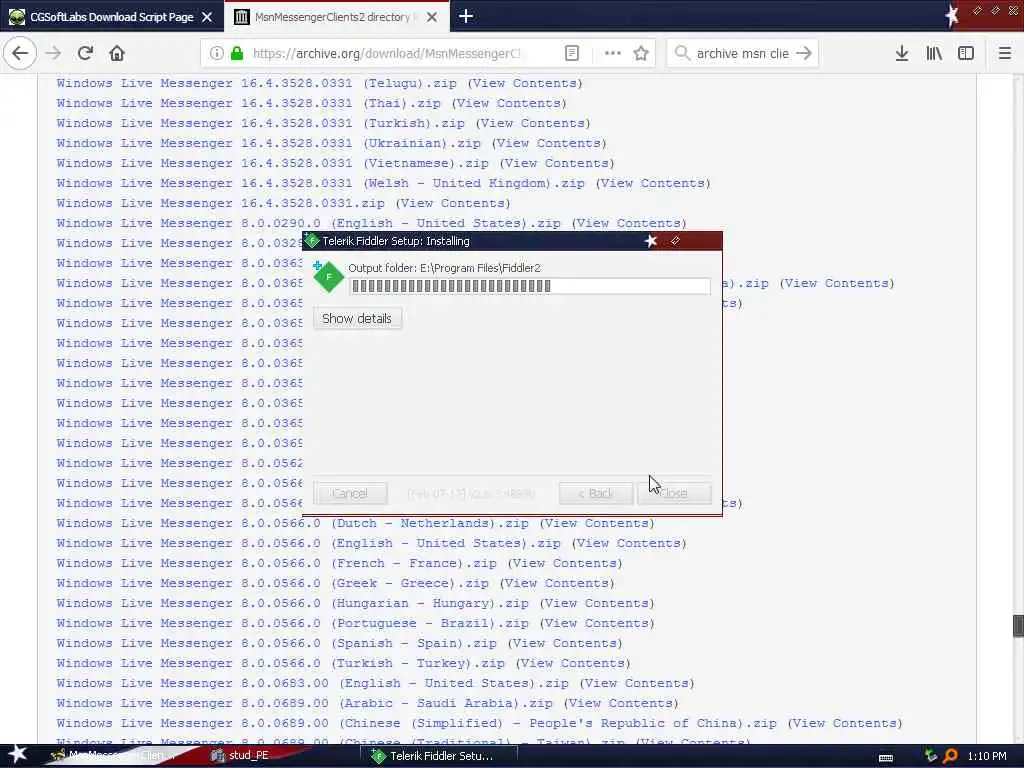Open Windows Live Messenger 16.4.3528.0331.zip link
Viewport: 1024px width, 768px height.
(221, 203)
